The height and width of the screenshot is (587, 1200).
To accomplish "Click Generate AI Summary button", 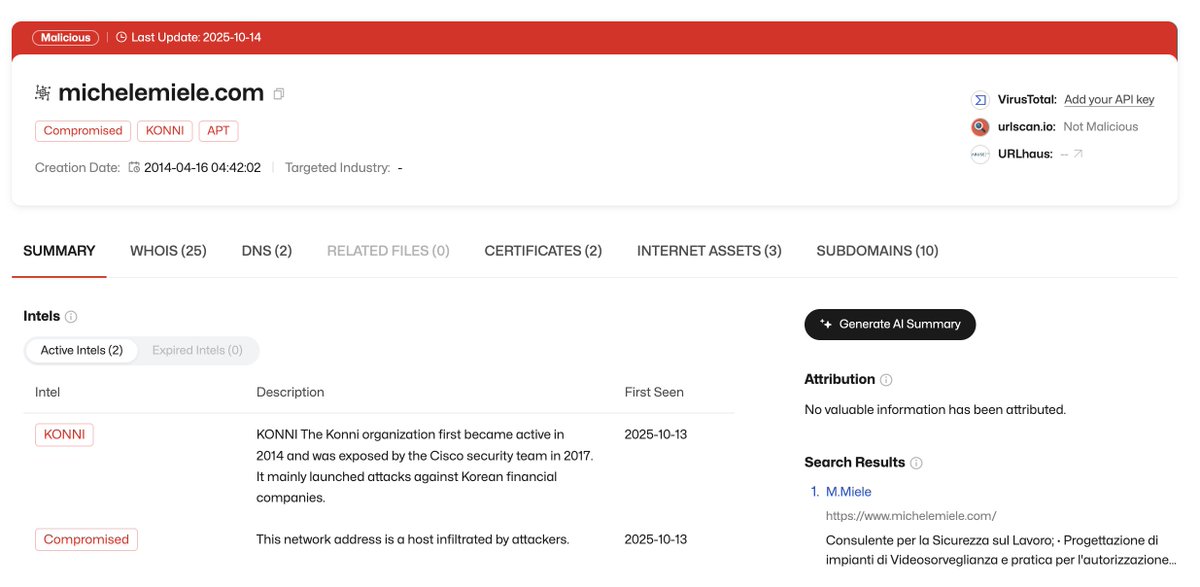I will coord(890,324).
